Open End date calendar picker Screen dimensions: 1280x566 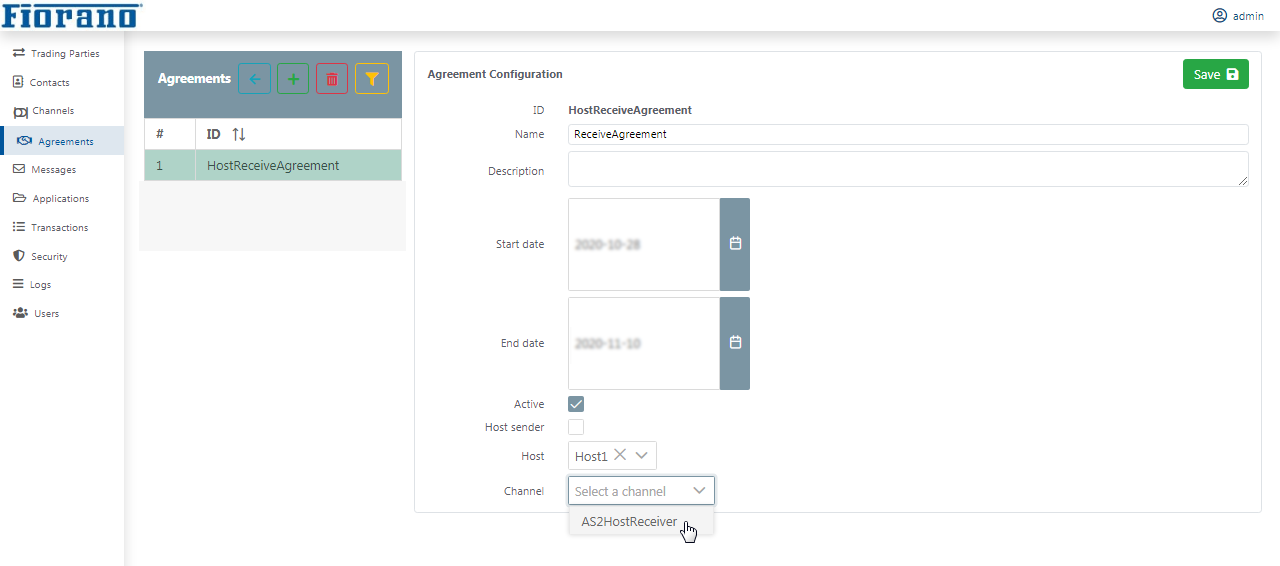tap(735, 343)
